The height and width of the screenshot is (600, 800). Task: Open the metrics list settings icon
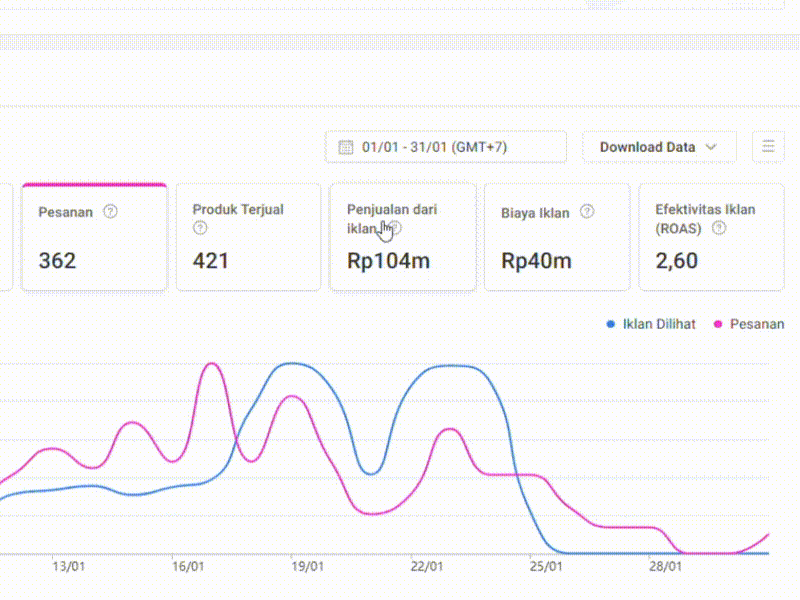click(x=768, y=147)
